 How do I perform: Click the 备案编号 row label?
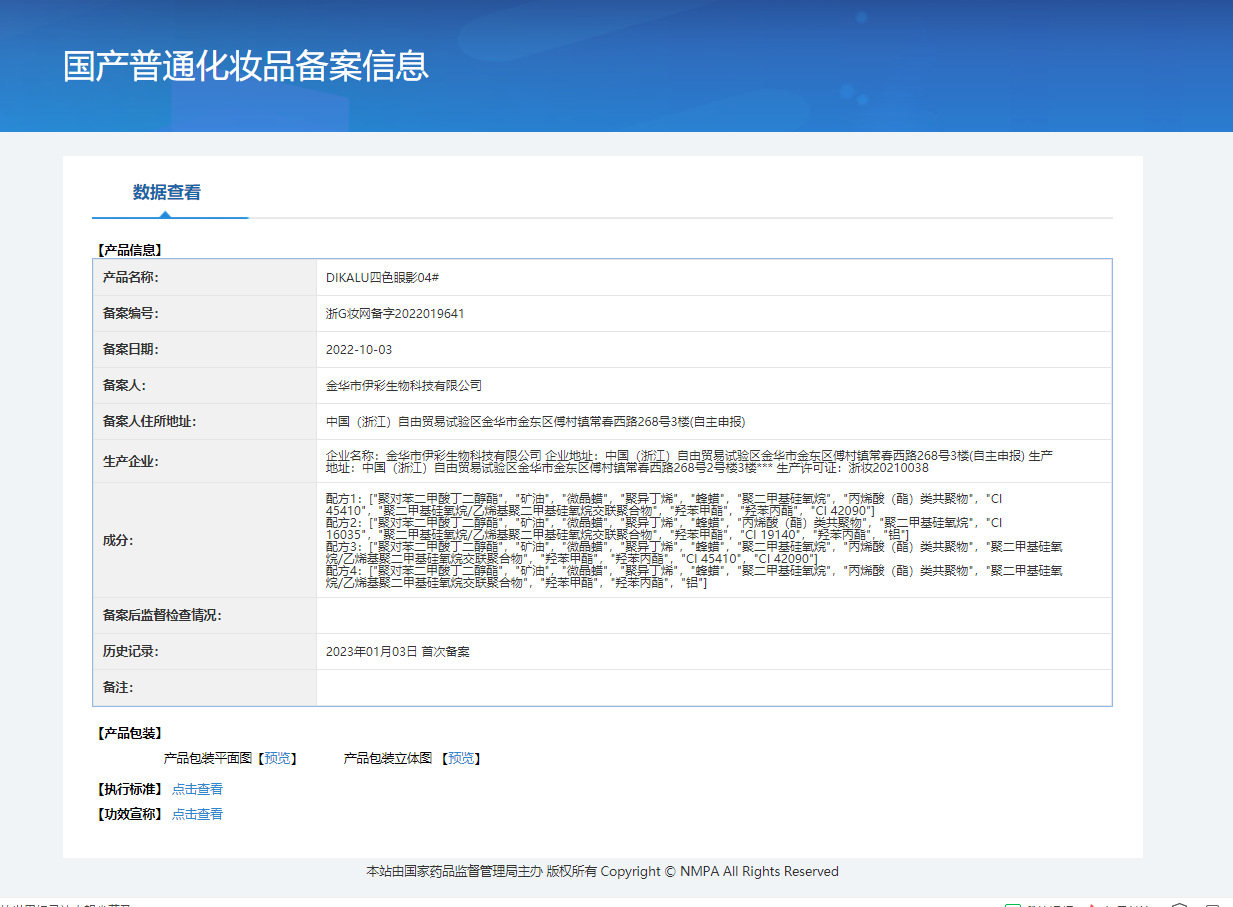pyautogui.click(x=131, y=313)
